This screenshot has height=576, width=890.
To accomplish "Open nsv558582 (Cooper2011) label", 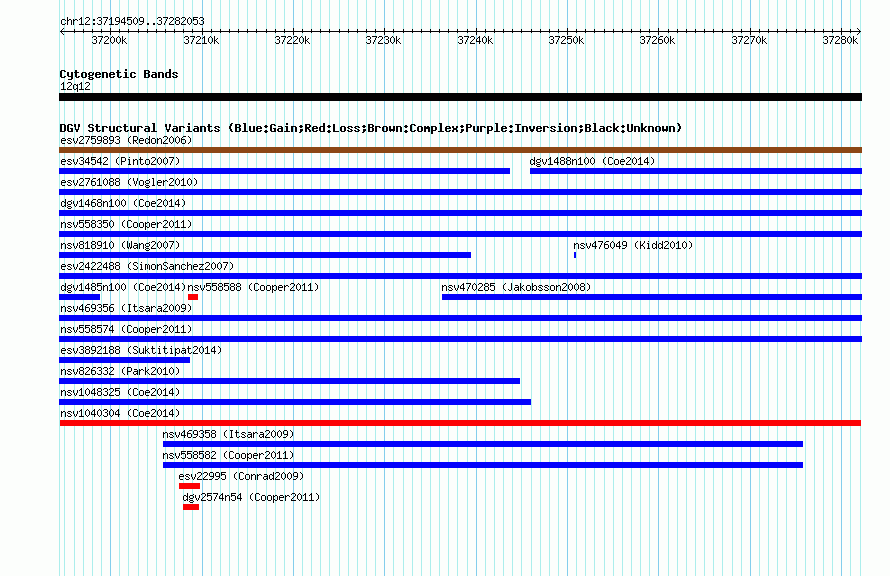I will coord(228,455).
